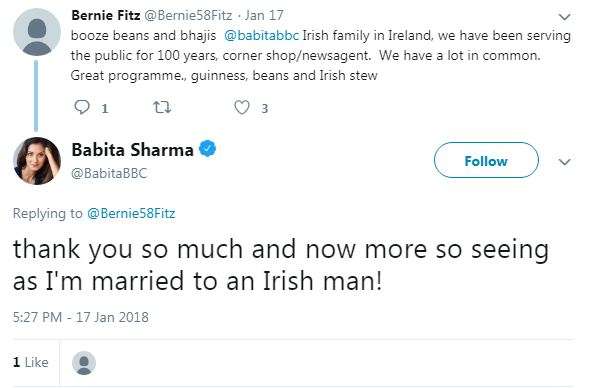Open Babita Sharma's profile photo
Screen dimensions: 593x388
(37, 161)
